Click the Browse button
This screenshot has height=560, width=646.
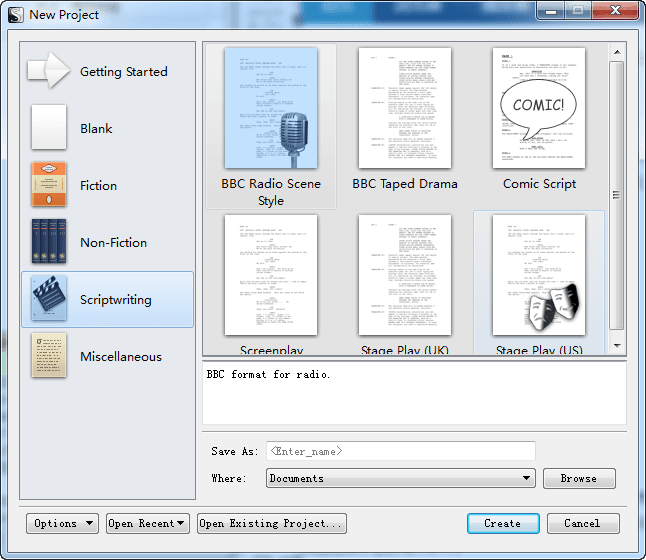point(578,479)
